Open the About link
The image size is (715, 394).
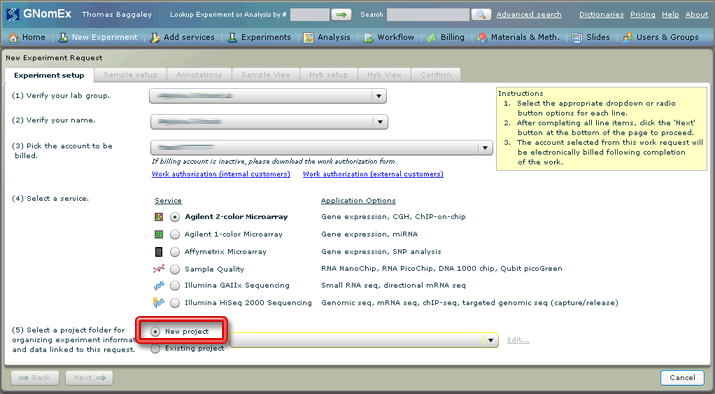tap(697, 15)
